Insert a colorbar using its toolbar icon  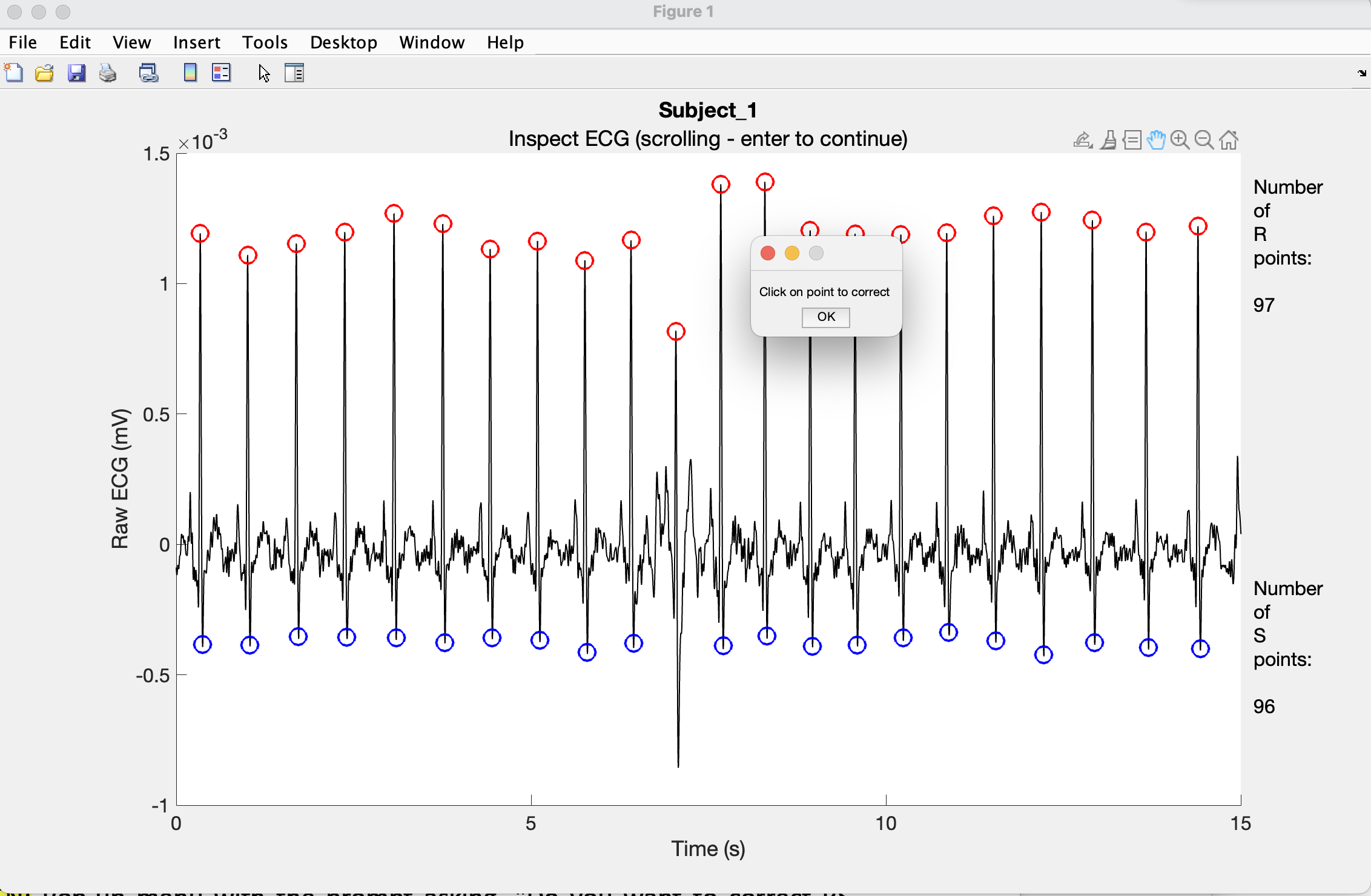[190, 73]
